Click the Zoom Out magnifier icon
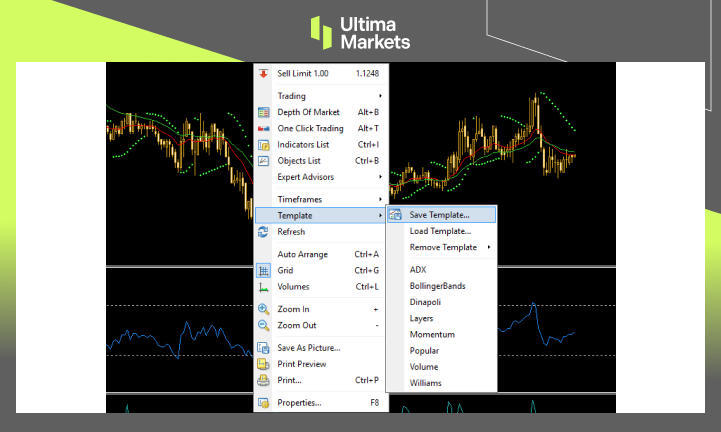 (x=263, y=326)
